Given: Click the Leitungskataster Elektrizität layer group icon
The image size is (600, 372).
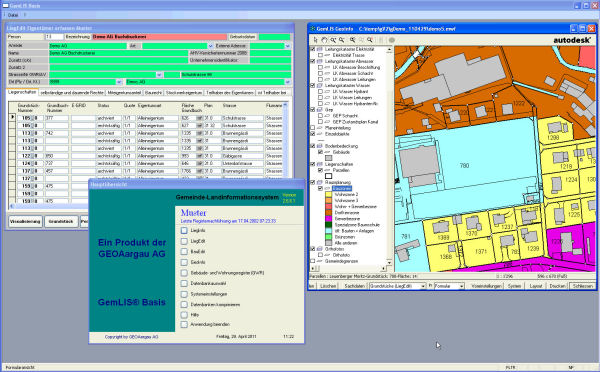Looking at the screenshot, I should (x=320, y=49).
